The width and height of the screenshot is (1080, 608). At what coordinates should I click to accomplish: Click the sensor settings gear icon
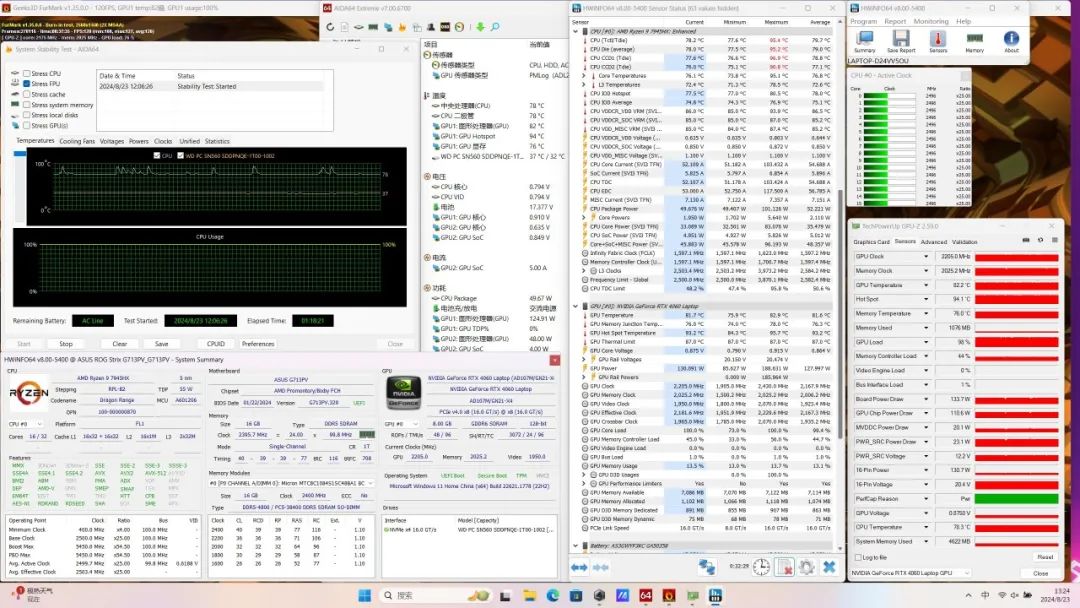[x=806, y=567]
